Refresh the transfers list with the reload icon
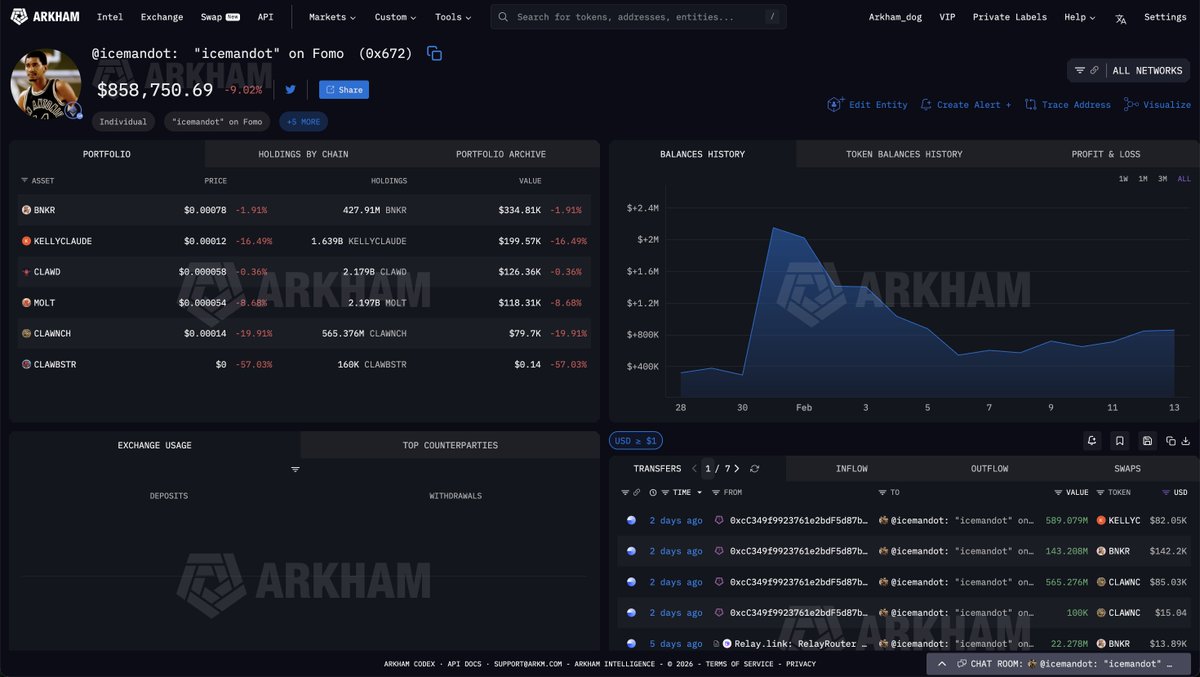Screen dimensions: 1200x677 pos(755,469)
